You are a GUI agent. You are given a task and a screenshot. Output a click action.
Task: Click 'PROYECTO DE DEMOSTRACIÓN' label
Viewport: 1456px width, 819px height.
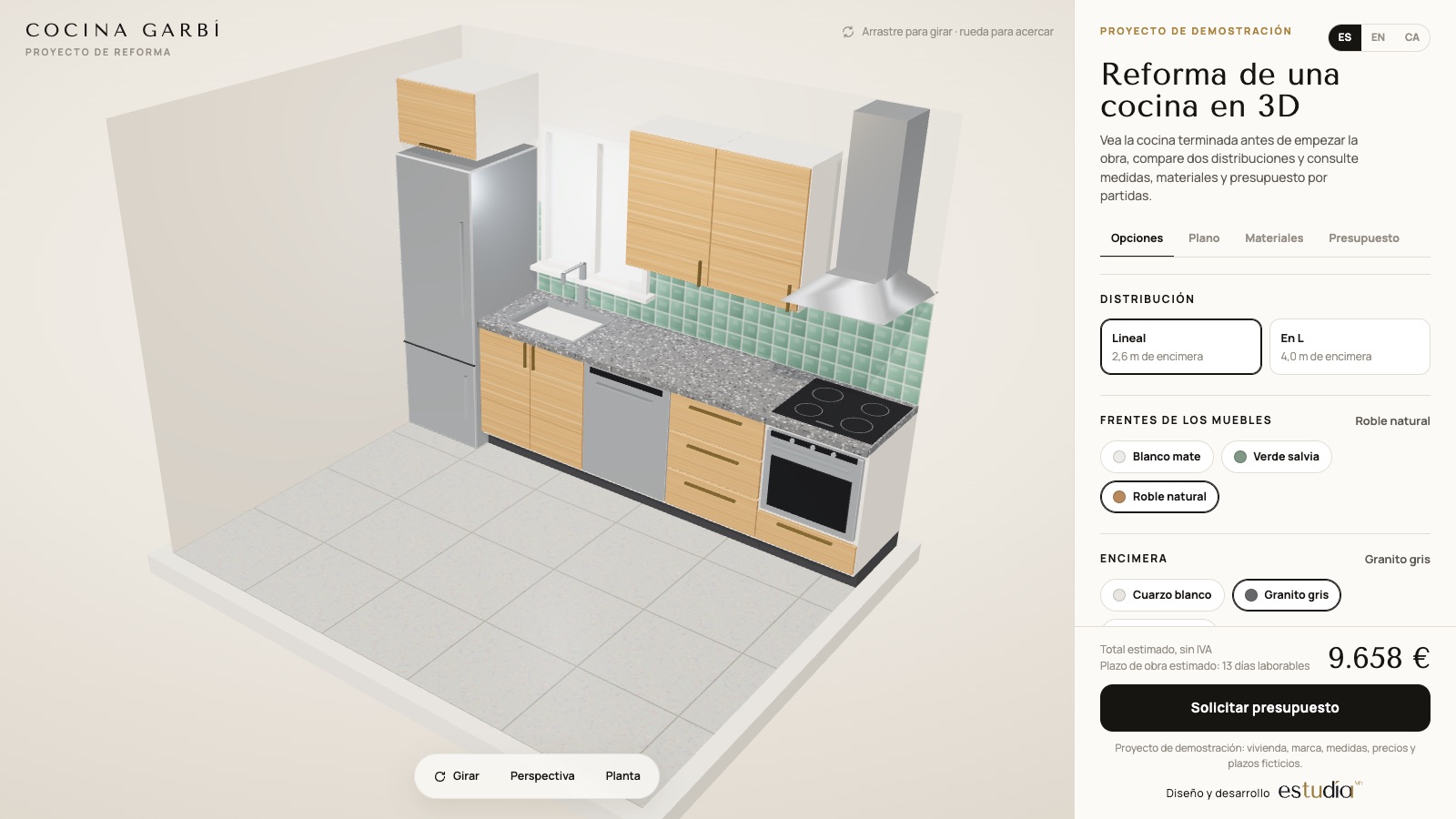[x=1196, y=31]
